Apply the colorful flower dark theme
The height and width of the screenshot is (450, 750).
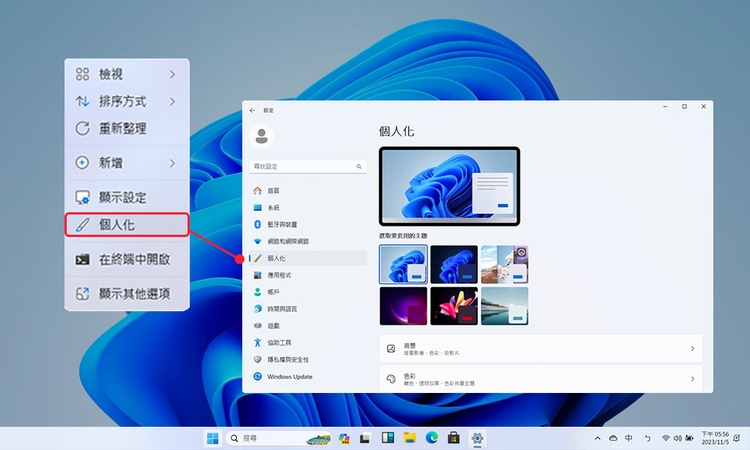tap(454, 306)
